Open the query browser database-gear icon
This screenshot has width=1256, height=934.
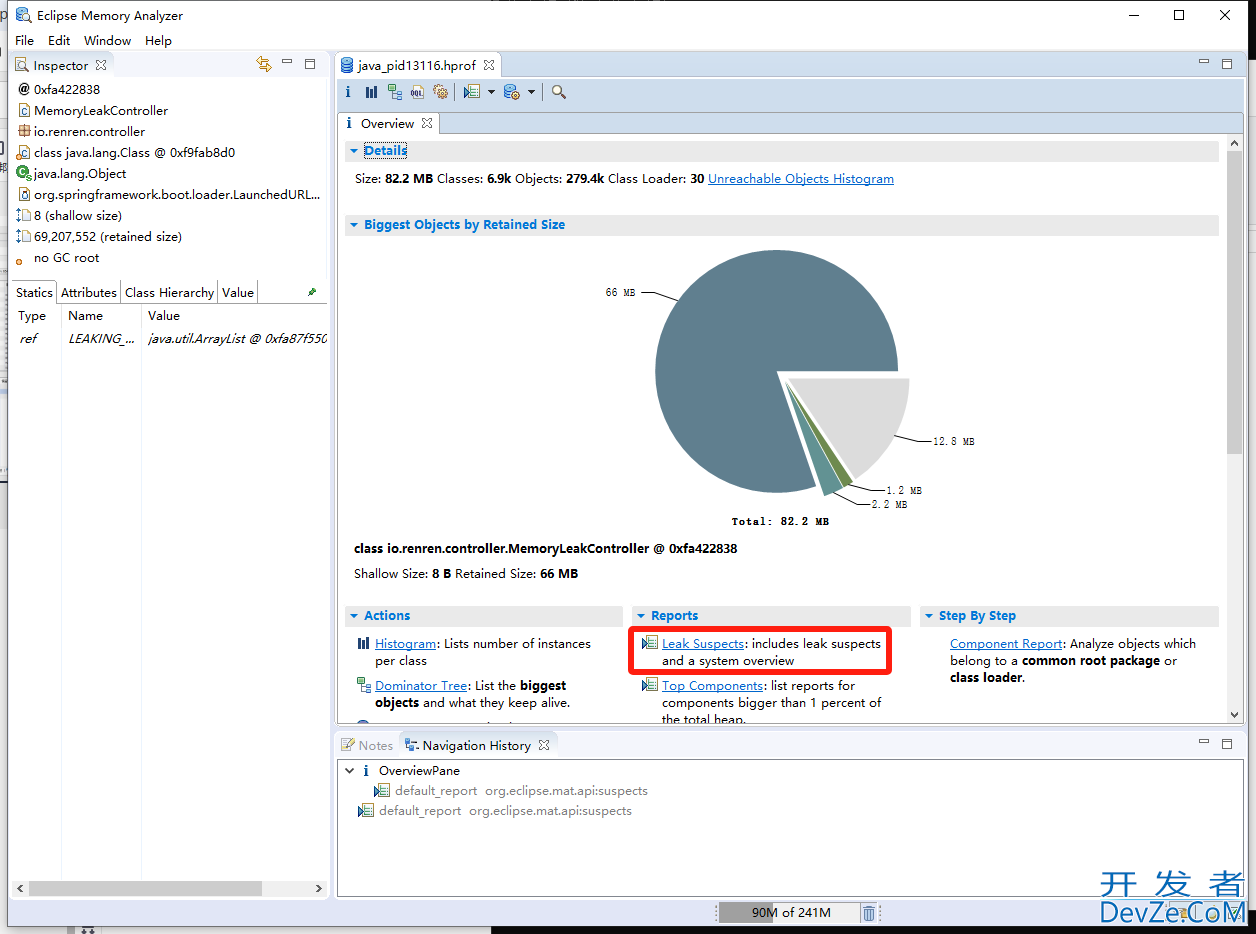click(x=511, y=92)
